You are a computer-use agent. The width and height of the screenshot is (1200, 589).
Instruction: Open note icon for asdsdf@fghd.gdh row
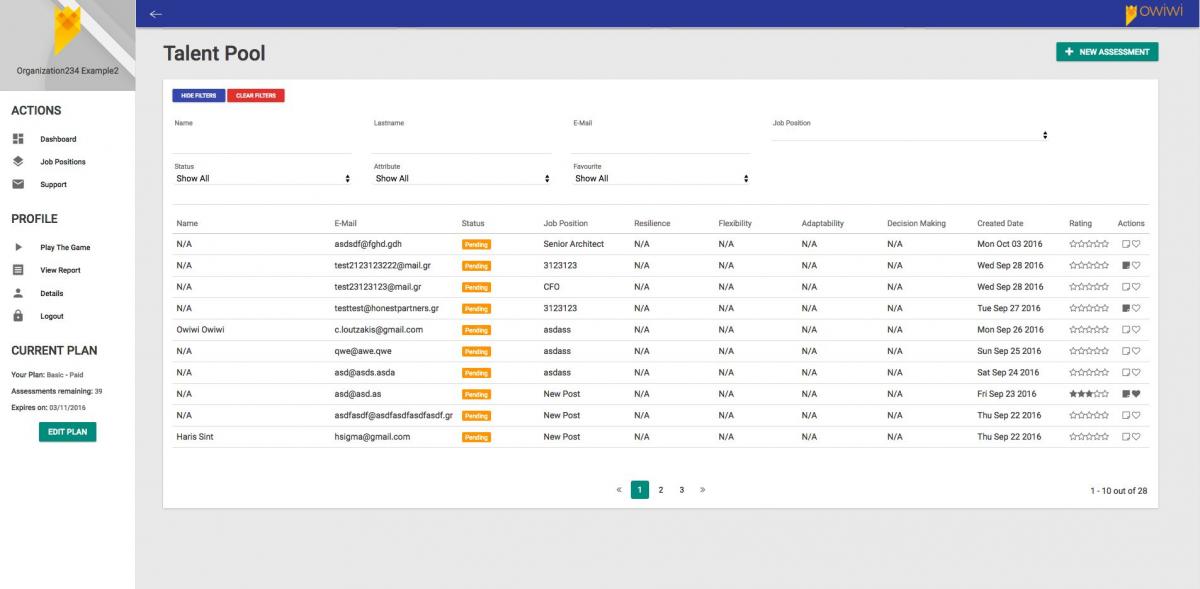1125,244
